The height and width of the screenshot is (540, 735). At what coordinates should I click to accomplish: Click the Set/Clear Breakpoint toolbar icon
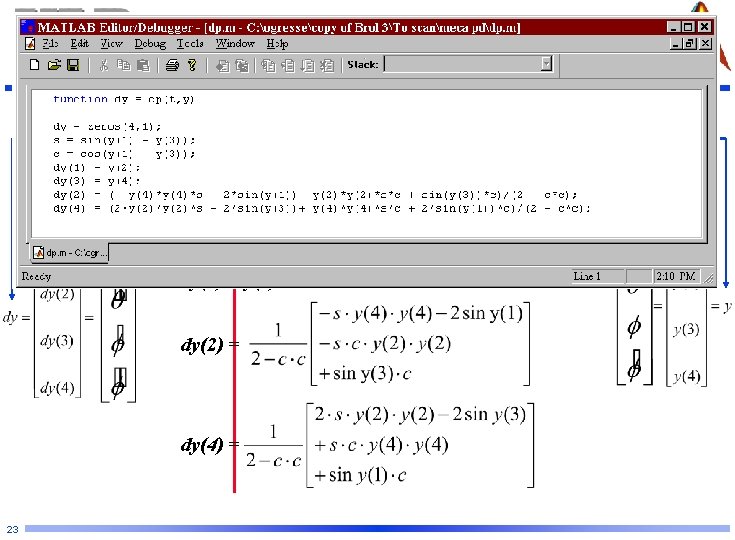[x=222, y=65]
